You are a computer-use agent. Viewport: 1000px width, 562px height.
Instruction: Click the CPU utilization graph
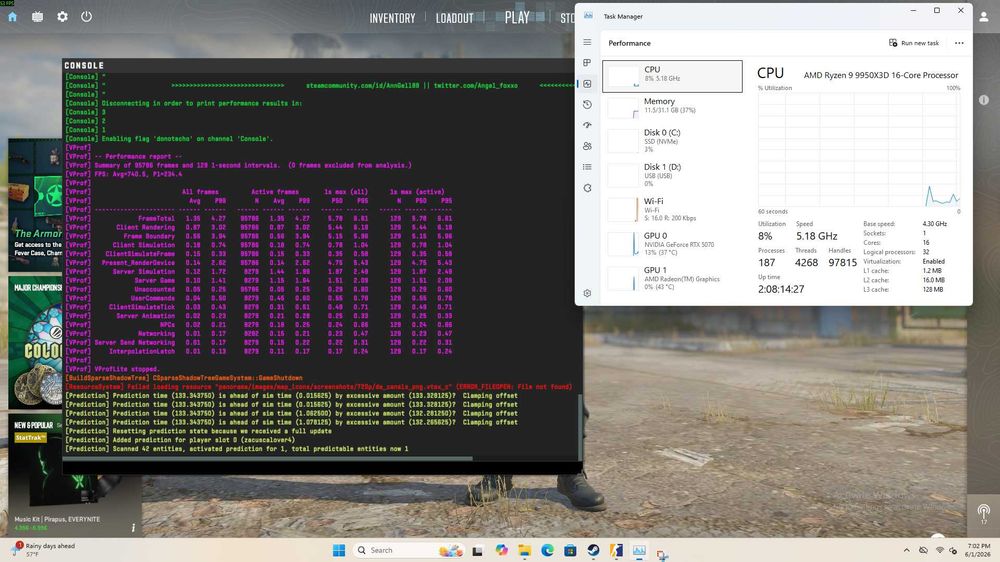click(x=858, y=149)
